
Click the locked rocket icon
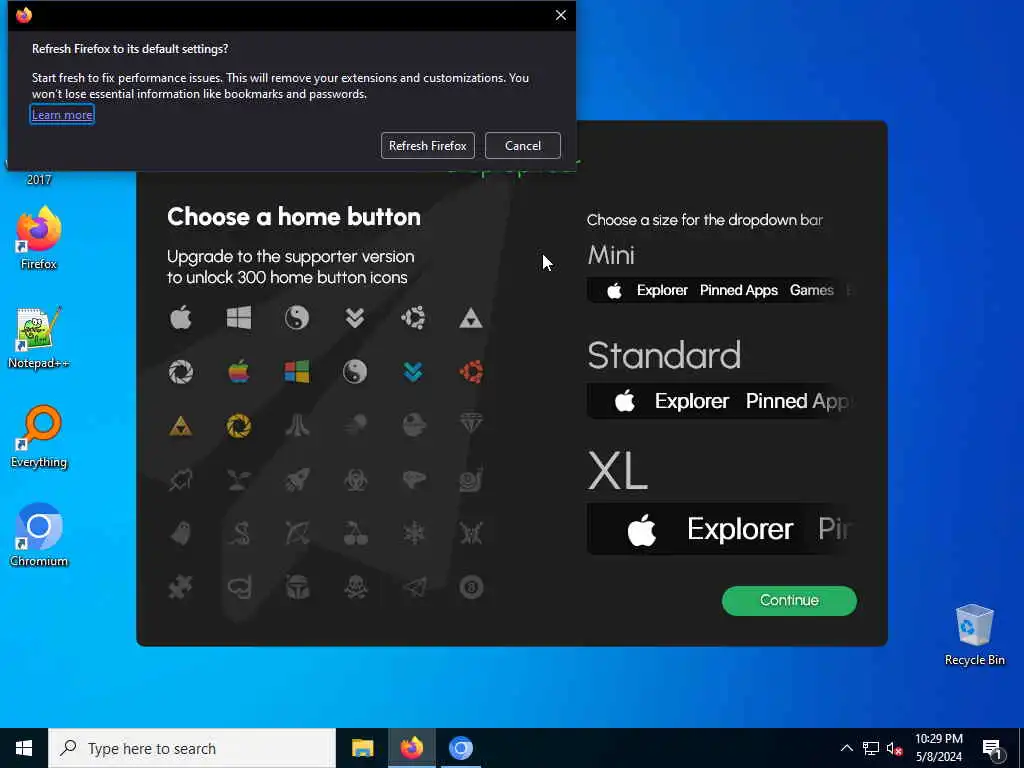[297, 480]
